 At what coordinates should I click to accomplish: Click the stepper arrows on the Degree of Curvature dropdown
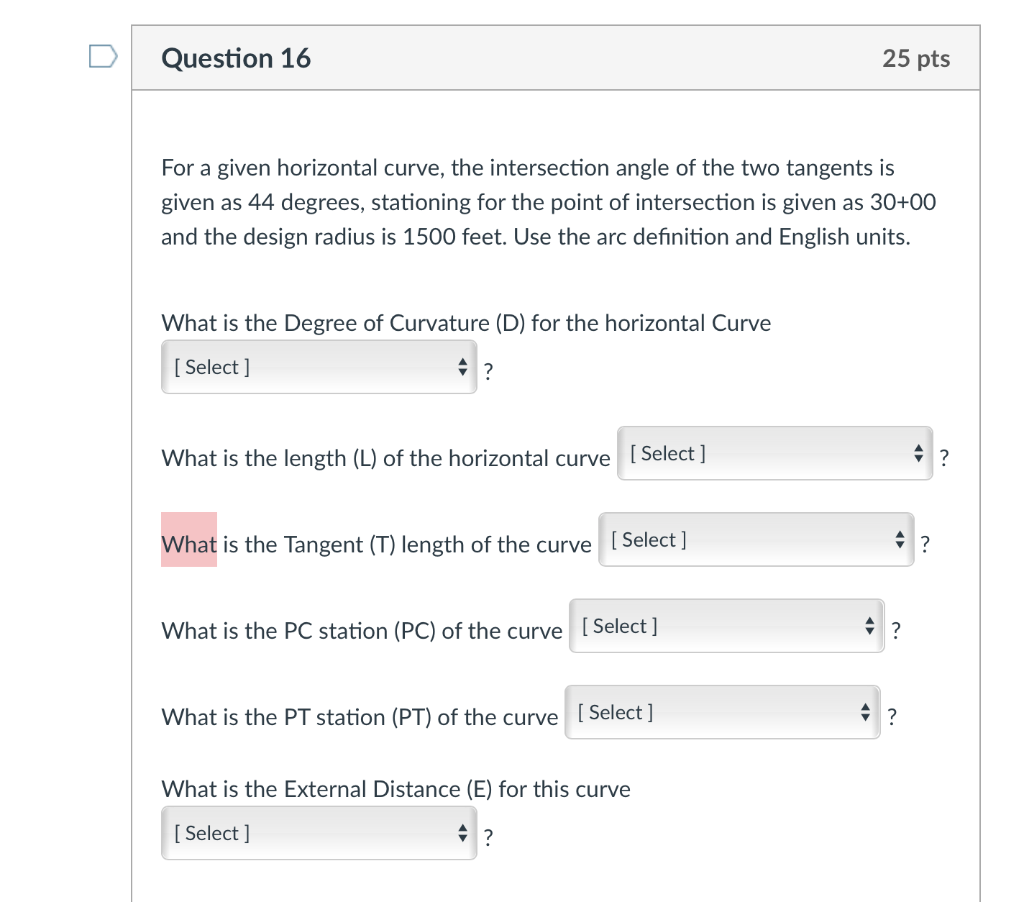coord(462,366)
